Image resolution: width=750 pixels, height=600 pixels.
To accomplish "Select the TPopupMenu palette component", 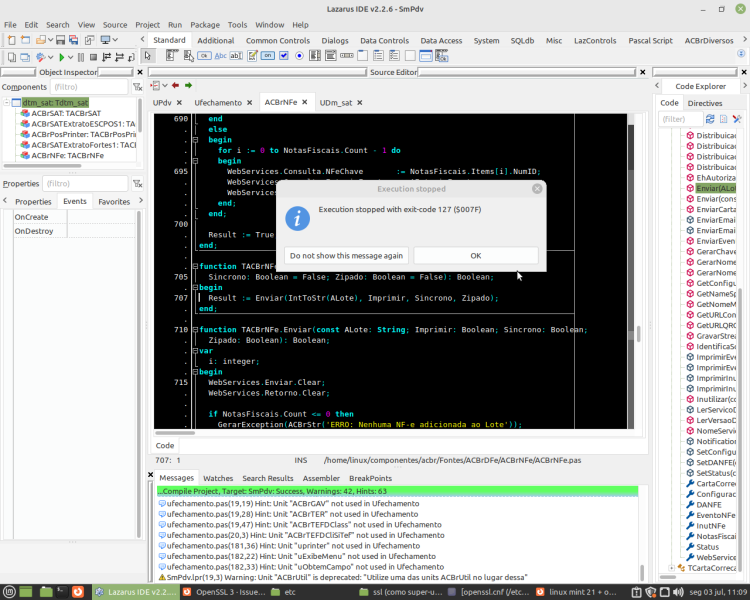I will pos(188,56).
